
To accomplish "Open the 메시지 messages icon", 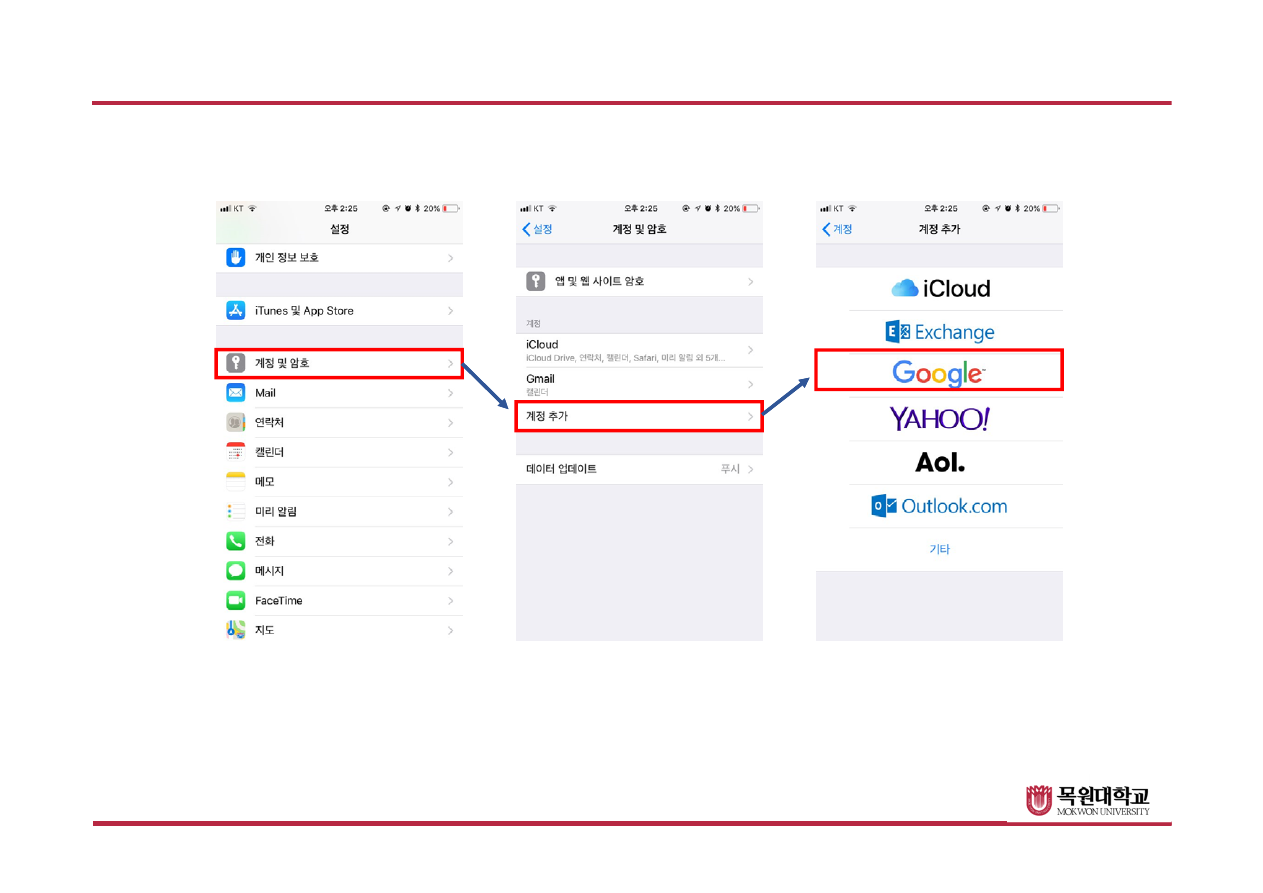I will (x=235, y=570).
